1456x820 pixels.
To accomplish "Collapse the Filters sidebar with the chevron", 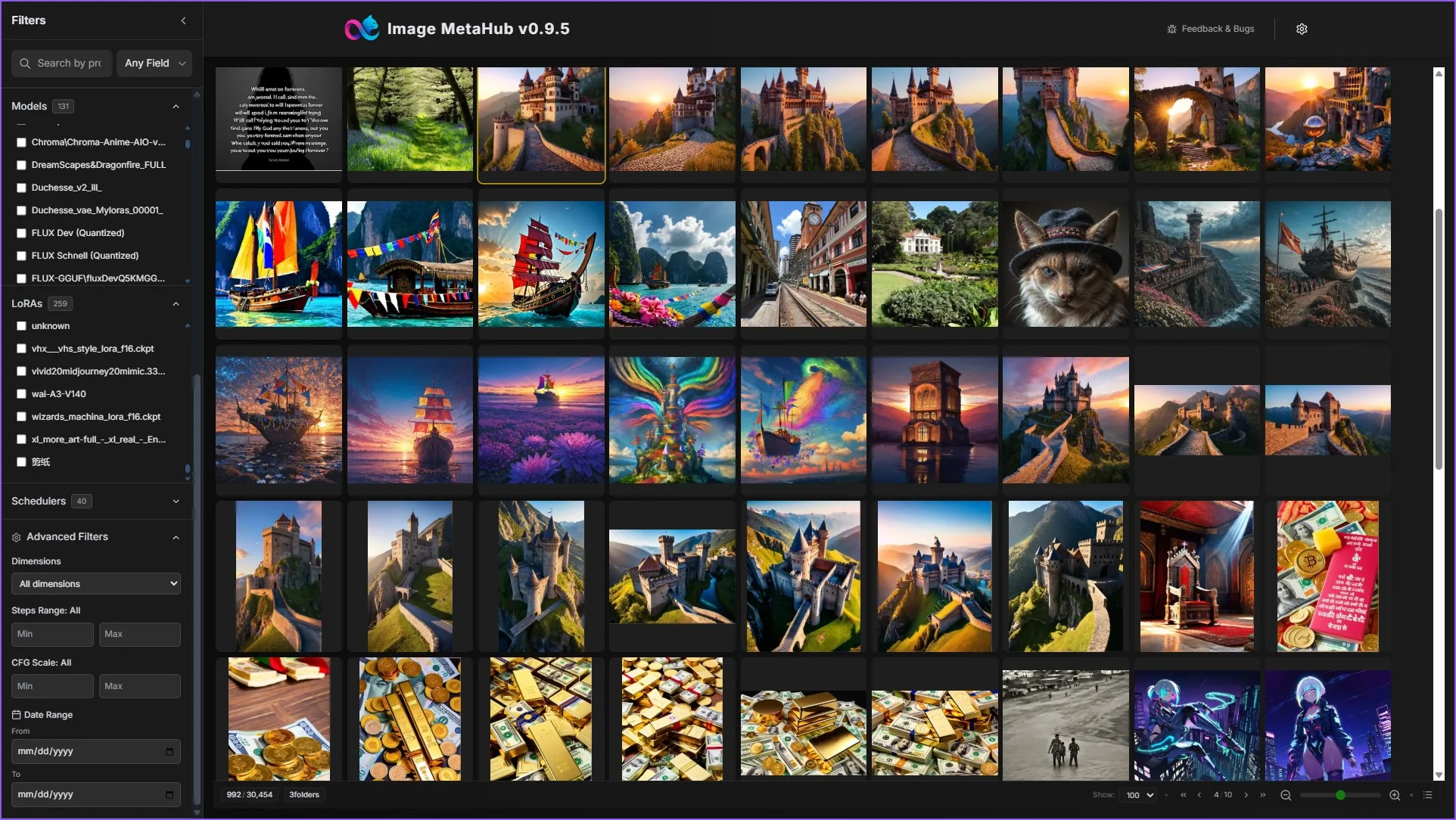I will (183, 20).
